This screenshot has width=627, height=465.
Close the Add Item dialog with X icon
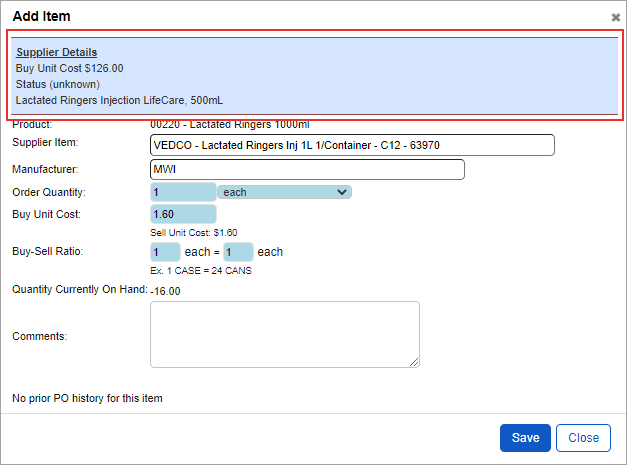[615, 17]
